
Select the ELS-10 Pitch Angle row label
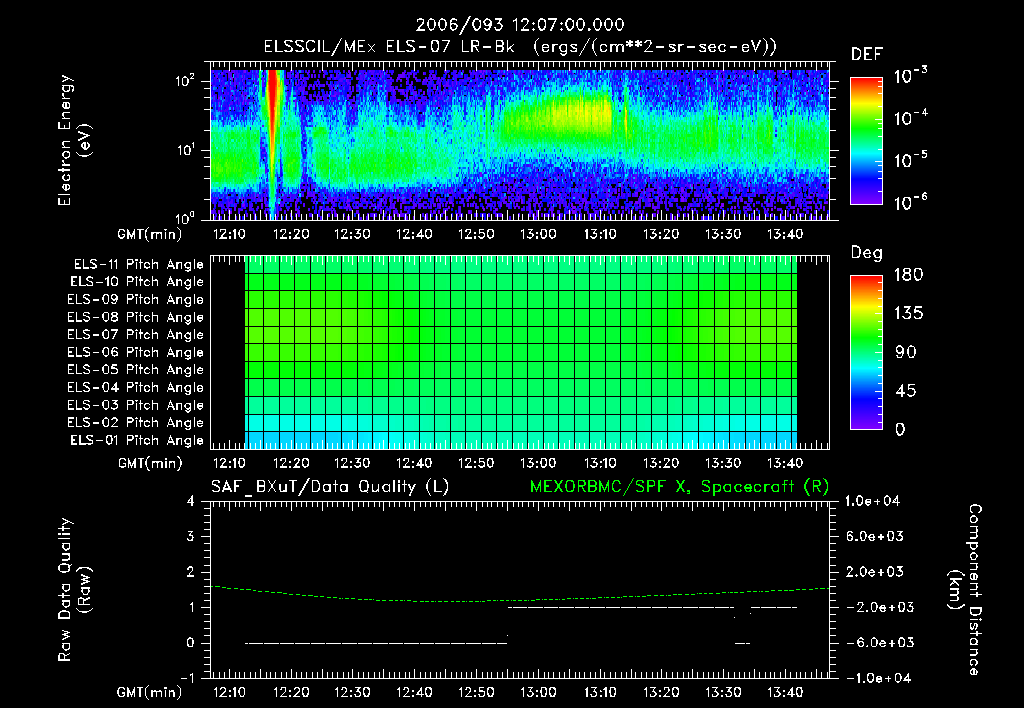[x=137, y=282]
